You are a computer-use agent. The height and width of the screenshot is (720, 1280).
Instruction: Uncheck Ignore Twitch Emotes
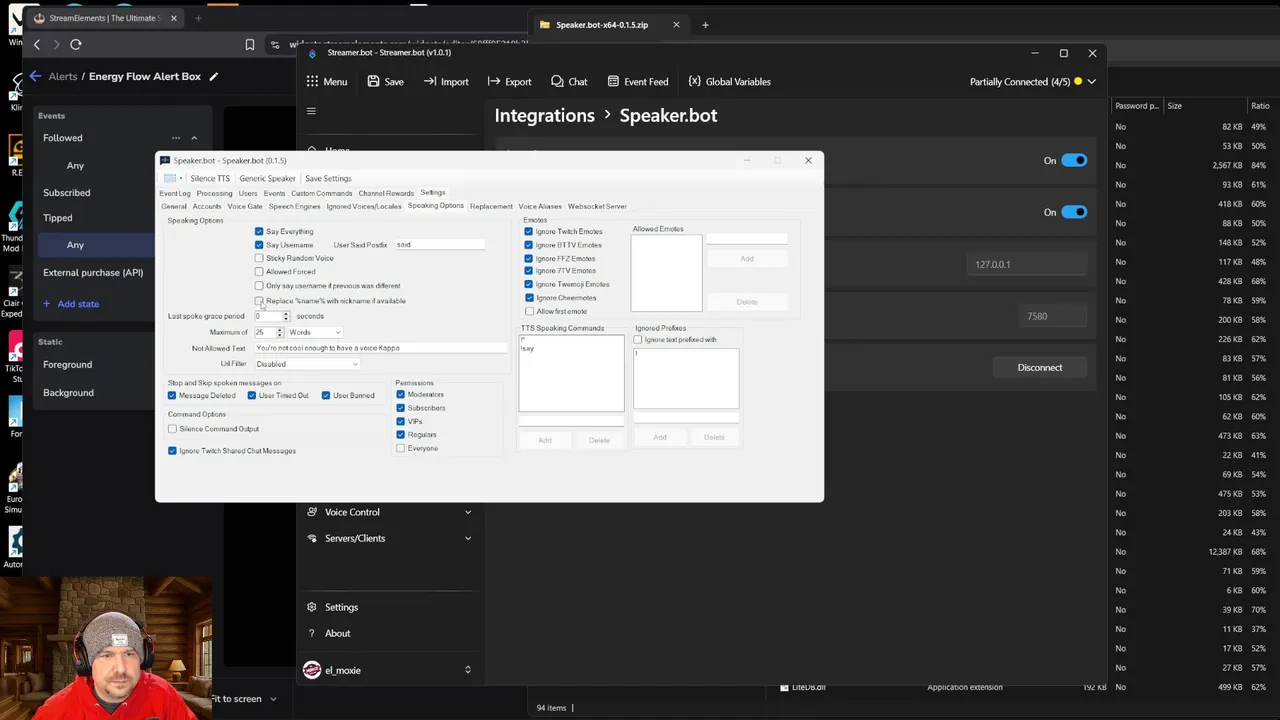pyautogui.click(x=529, y=231)
